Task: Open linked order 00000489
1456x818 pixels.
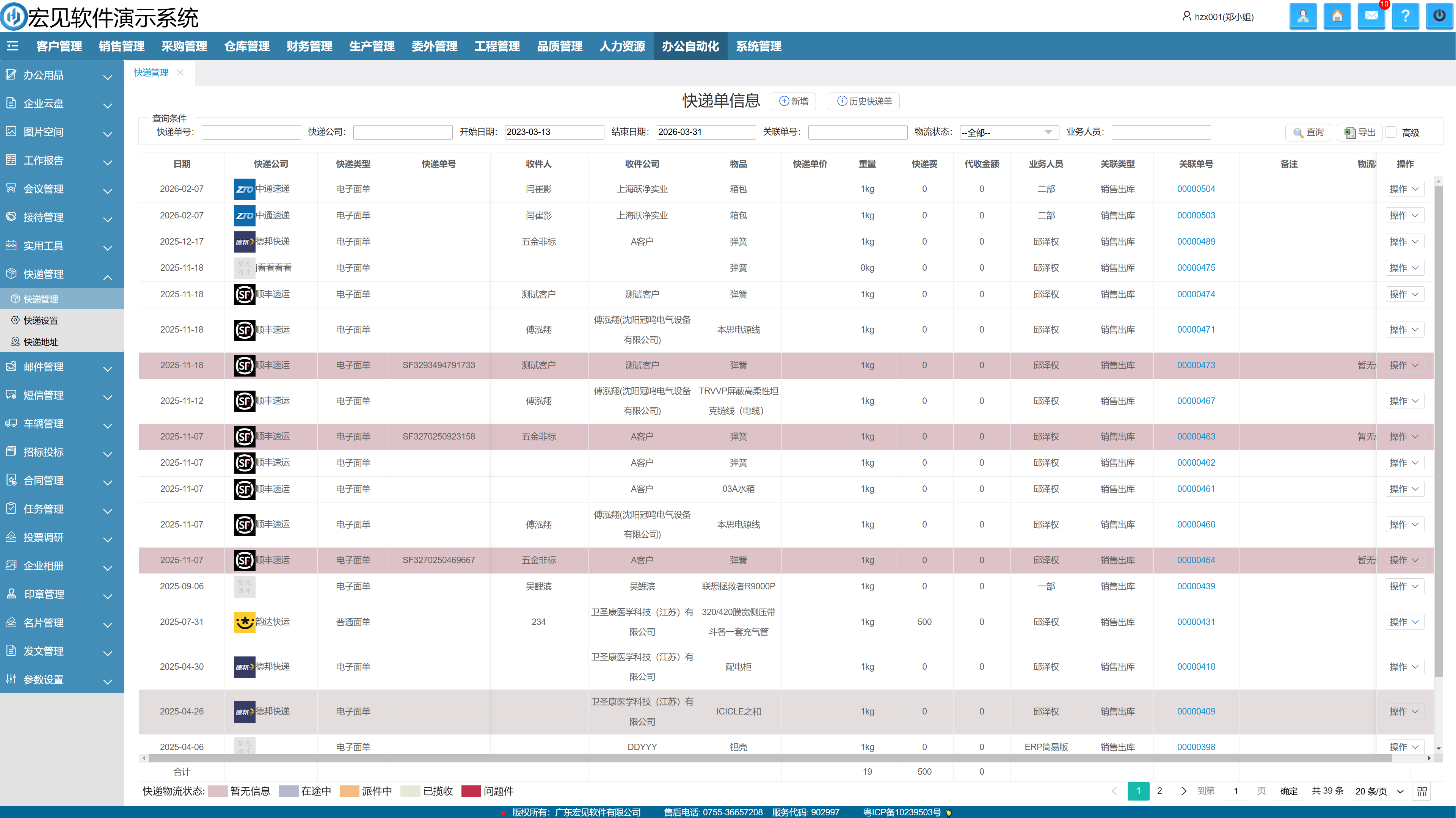Action: 1196,242
